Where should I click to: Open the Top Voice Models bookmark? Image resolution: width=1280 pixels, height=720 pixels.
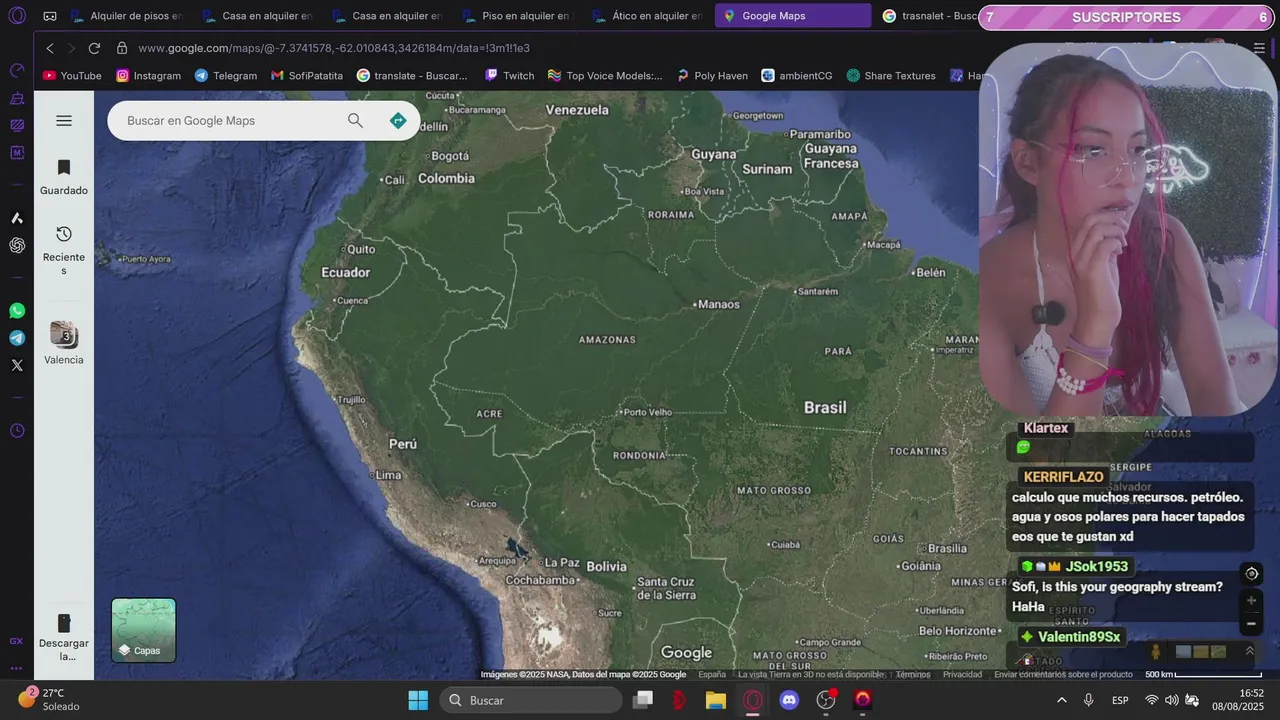pyautogui.click(x=605, y=76)
